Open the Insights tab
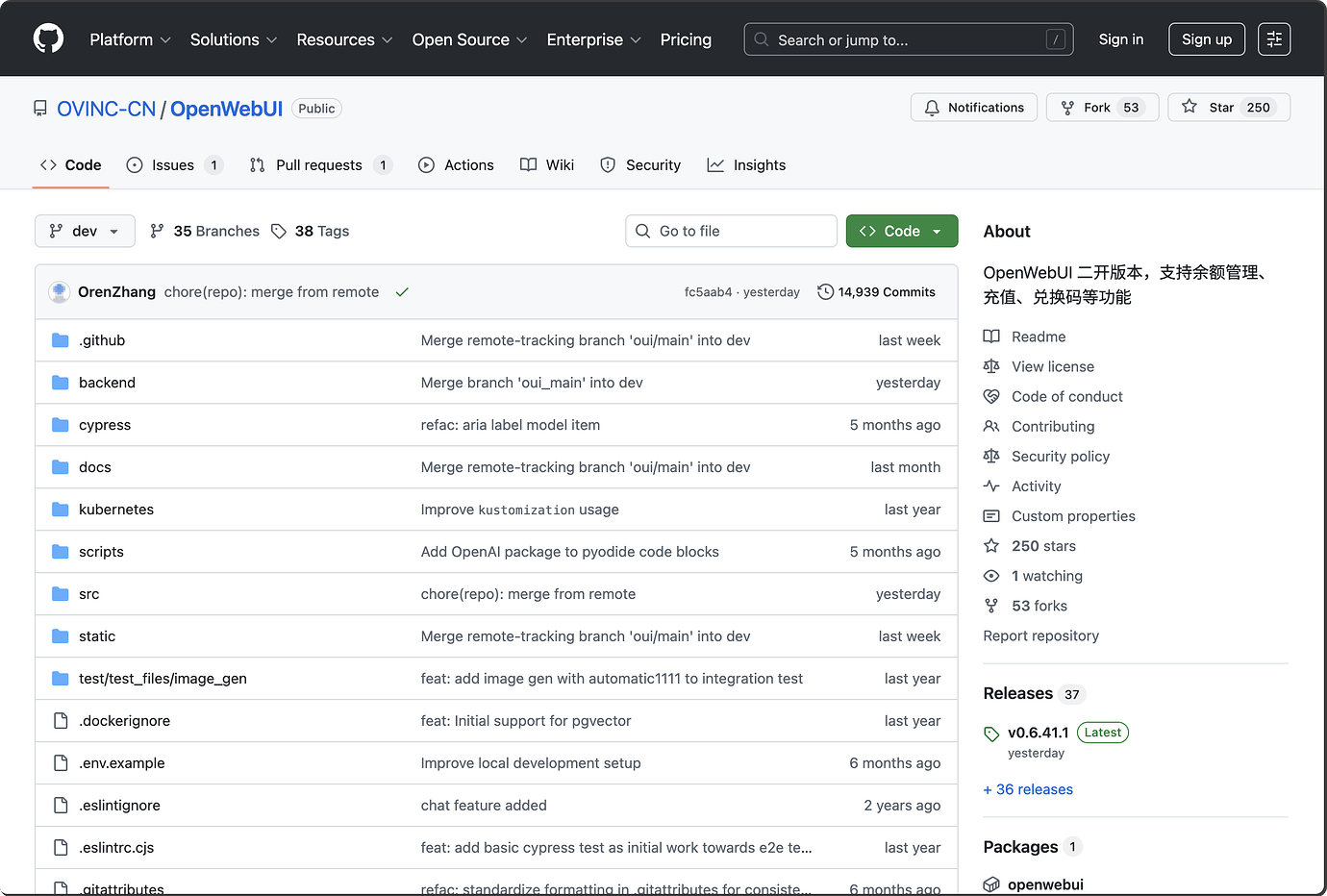 pos(747,165)
